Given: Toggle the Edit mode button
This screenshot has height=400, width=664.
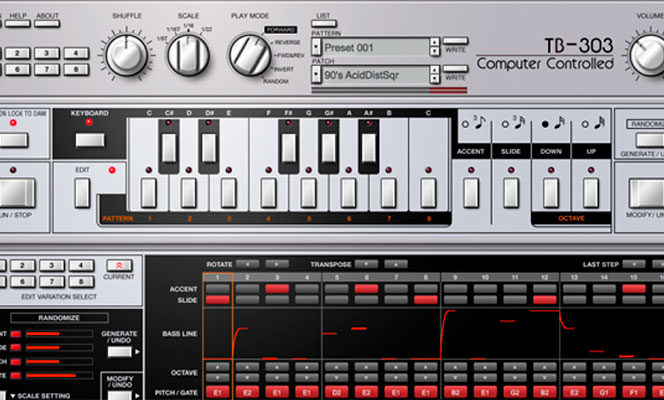Looking at the screenshot, I should [82, 193].
